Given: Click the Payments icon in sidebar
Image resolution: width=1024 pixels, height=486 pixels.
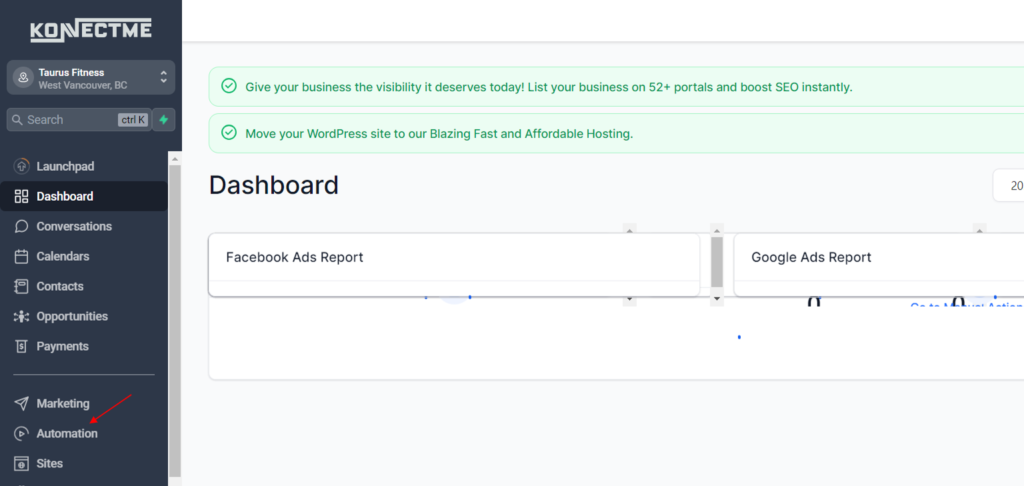Looking at the screenshot, I should point(21,346).
